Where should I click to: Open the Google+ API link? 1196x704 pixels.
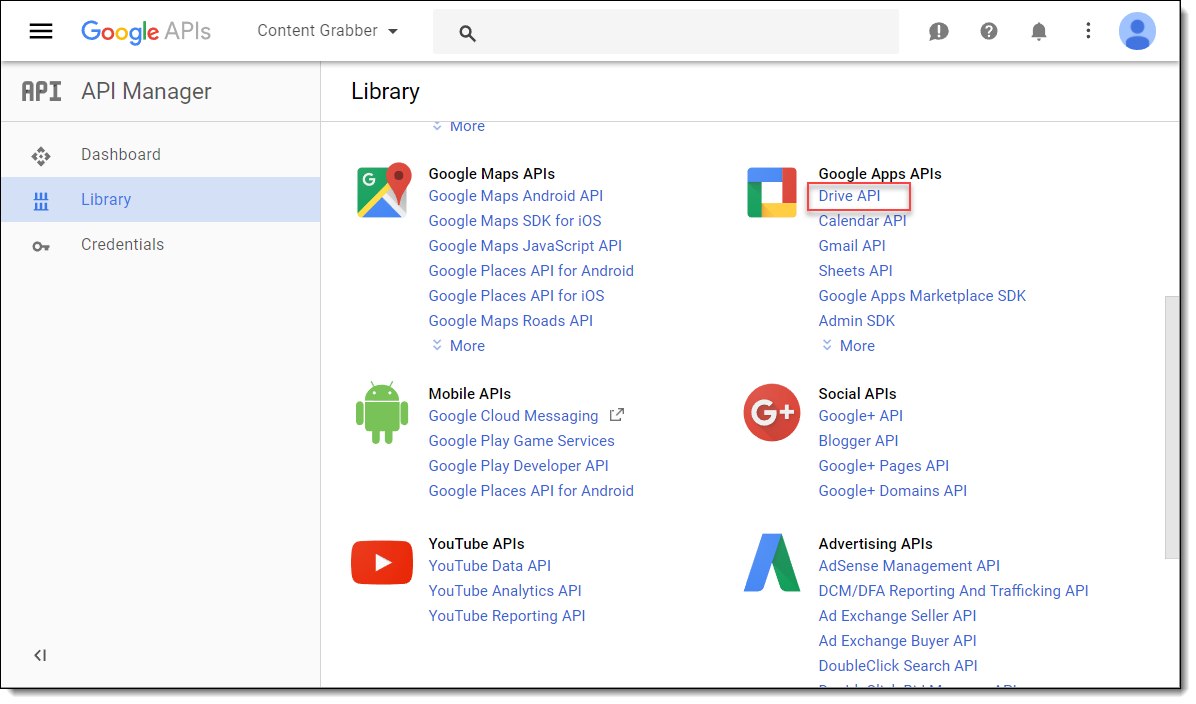[x=860, y=416]
